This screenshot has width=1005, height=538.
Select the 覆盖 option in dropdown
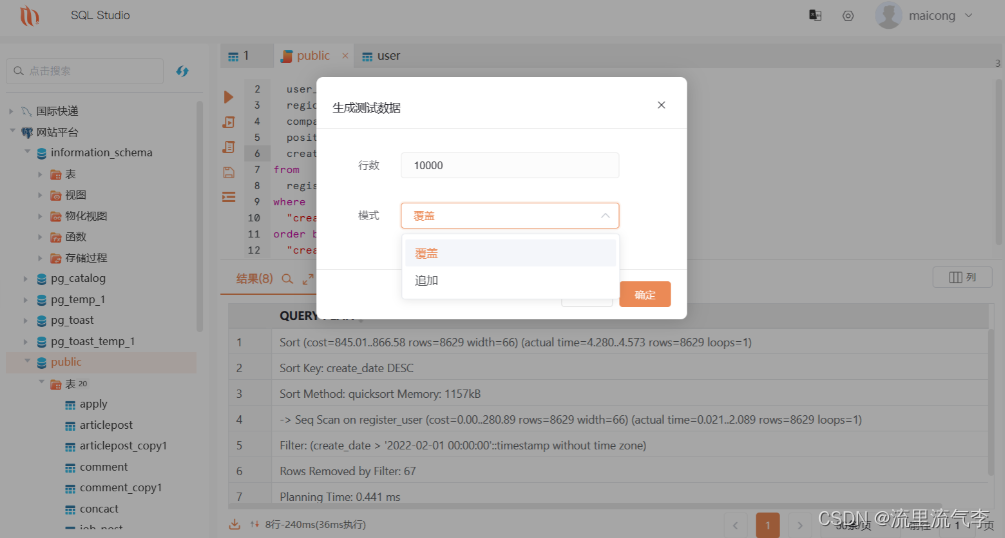click(510, 253)
